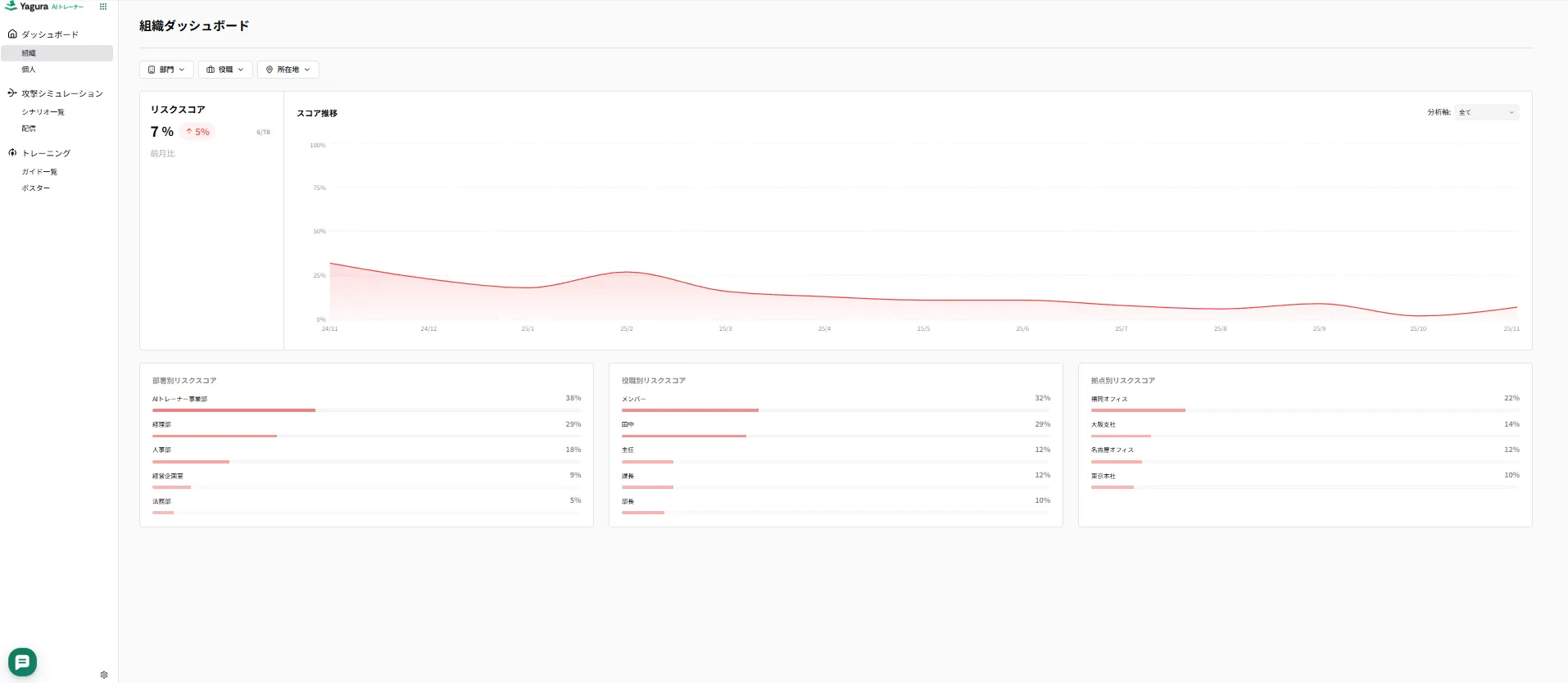Click the トレーニング section icon
This screenshot has width=1568, height=683.
pos(12,153)
